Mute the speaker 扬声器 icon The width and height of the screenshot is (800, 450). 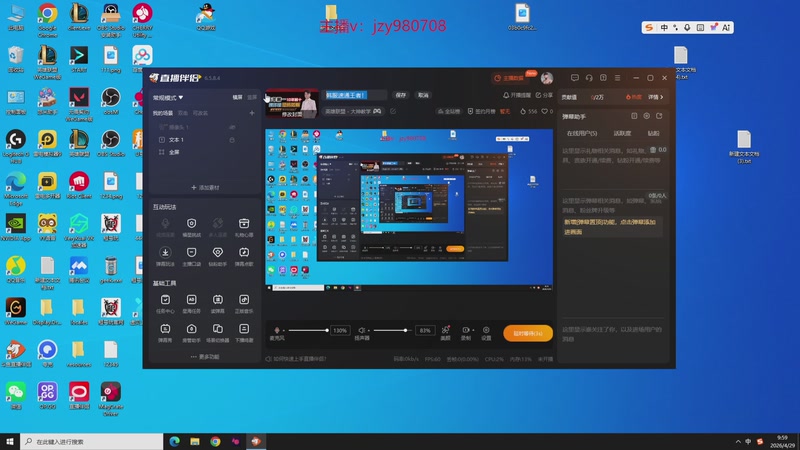coord(361,330)
